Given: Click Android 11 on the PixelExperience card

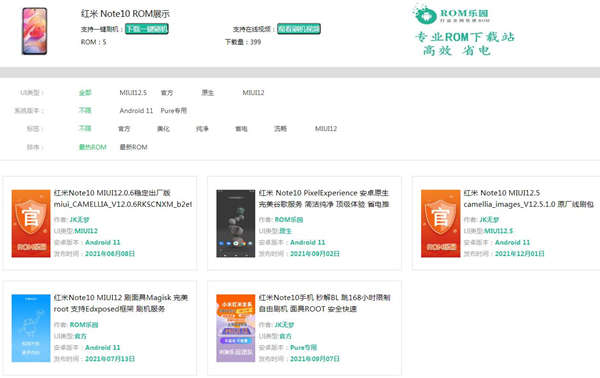Looking at the screenshot, I should tap(308, 242).
